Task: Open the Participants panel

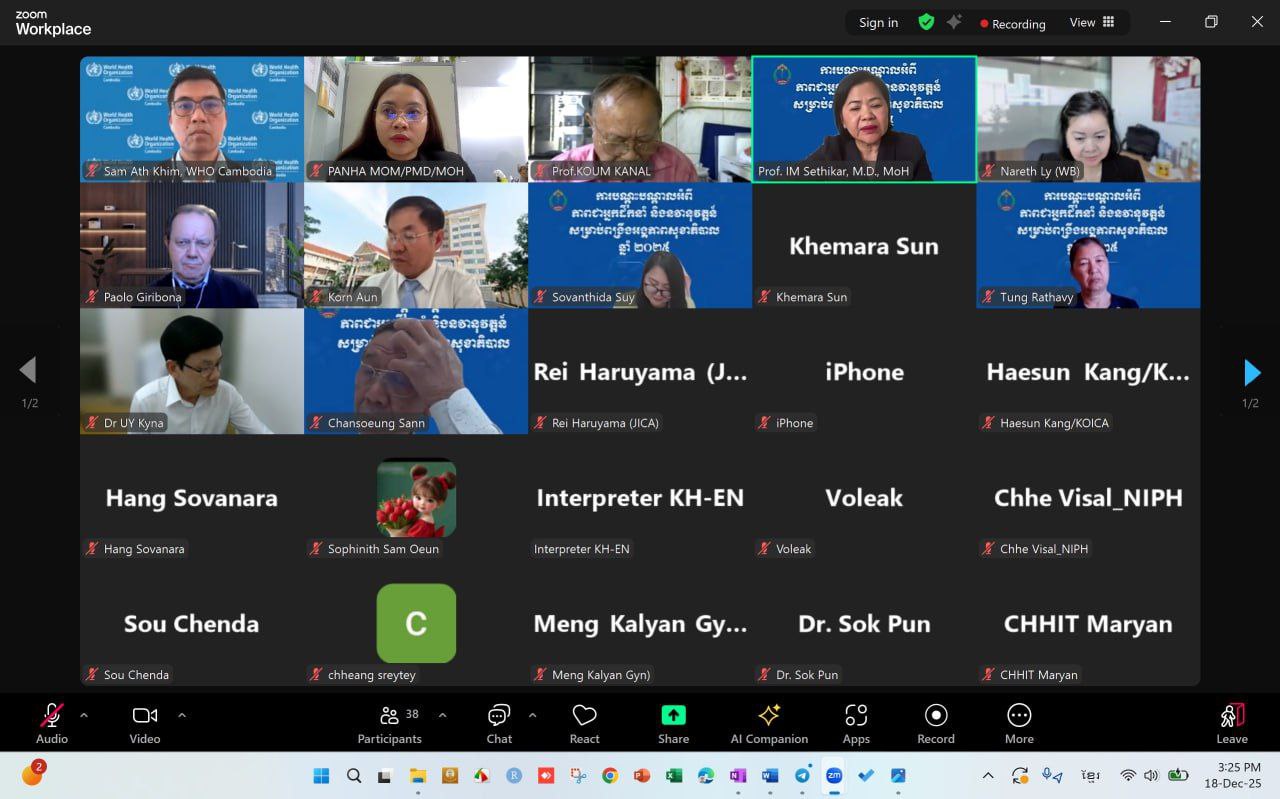Action: click(389, 724)
